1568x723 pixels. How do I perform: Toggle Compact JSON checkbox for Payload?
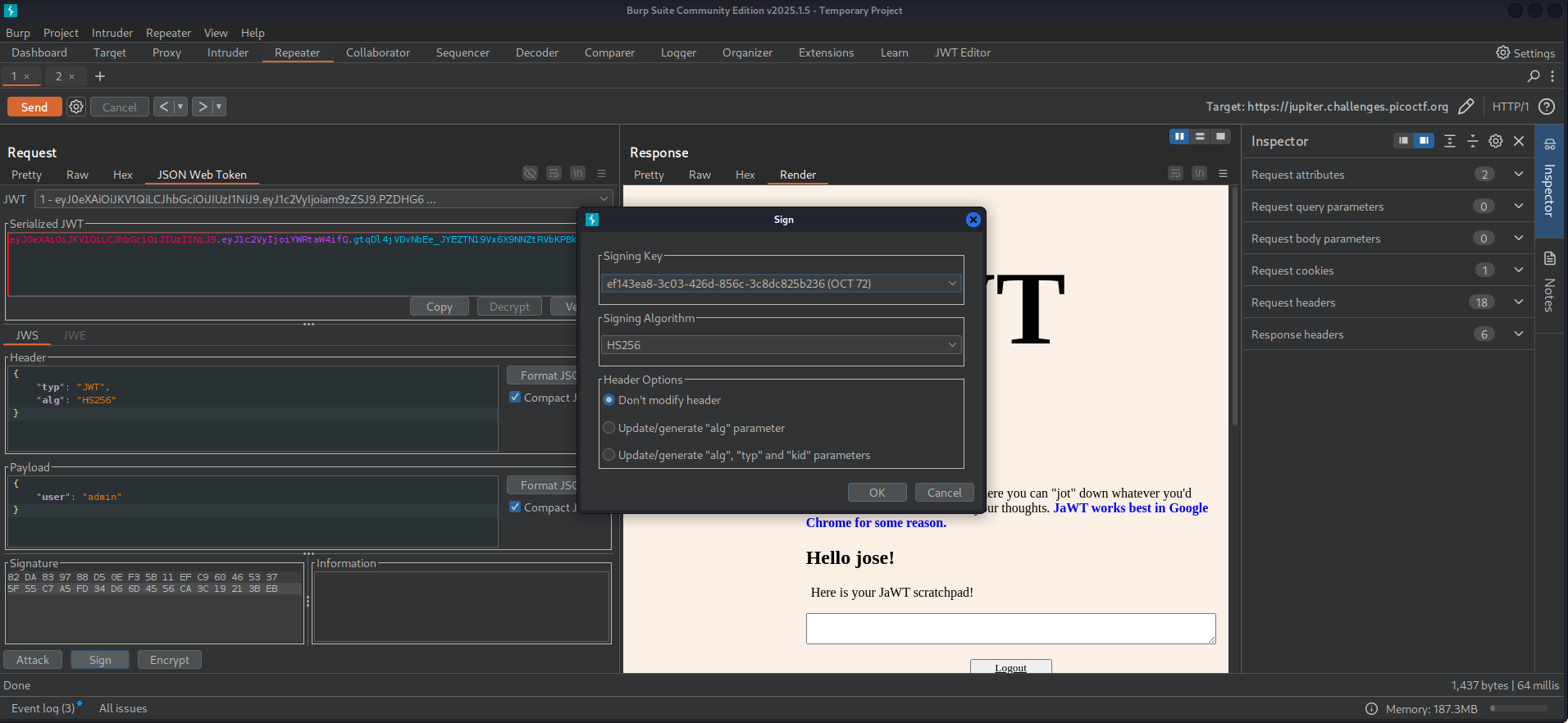tap(515, 507)
